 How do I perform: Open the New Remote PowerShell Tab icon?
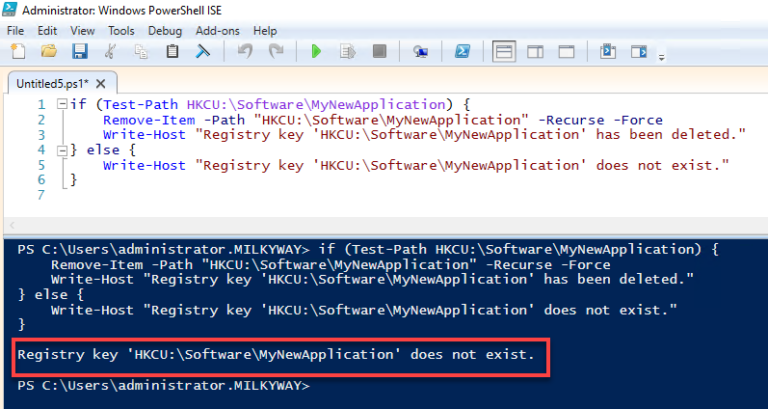[421, 51]
